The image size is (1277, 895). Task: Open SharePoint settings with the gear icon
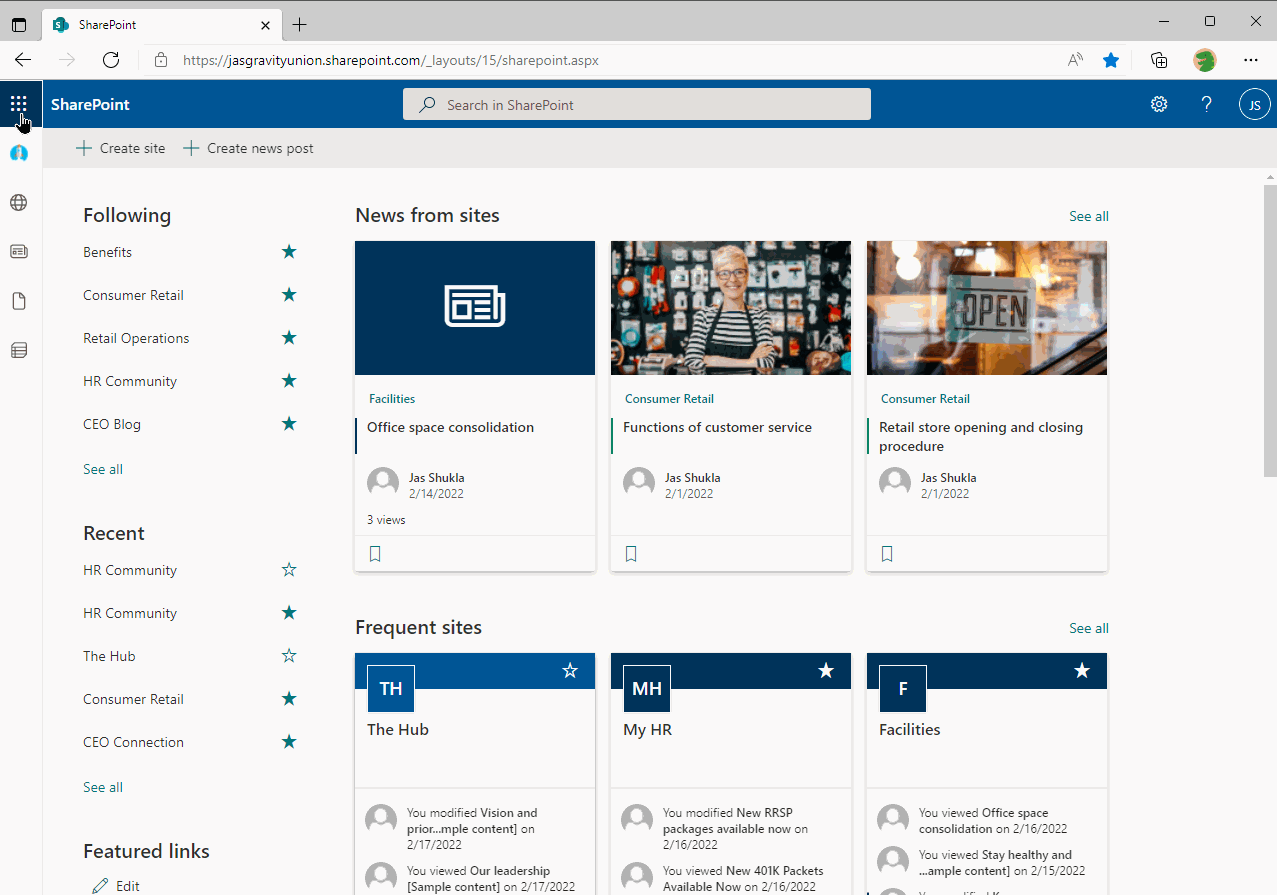[1158, 104]
